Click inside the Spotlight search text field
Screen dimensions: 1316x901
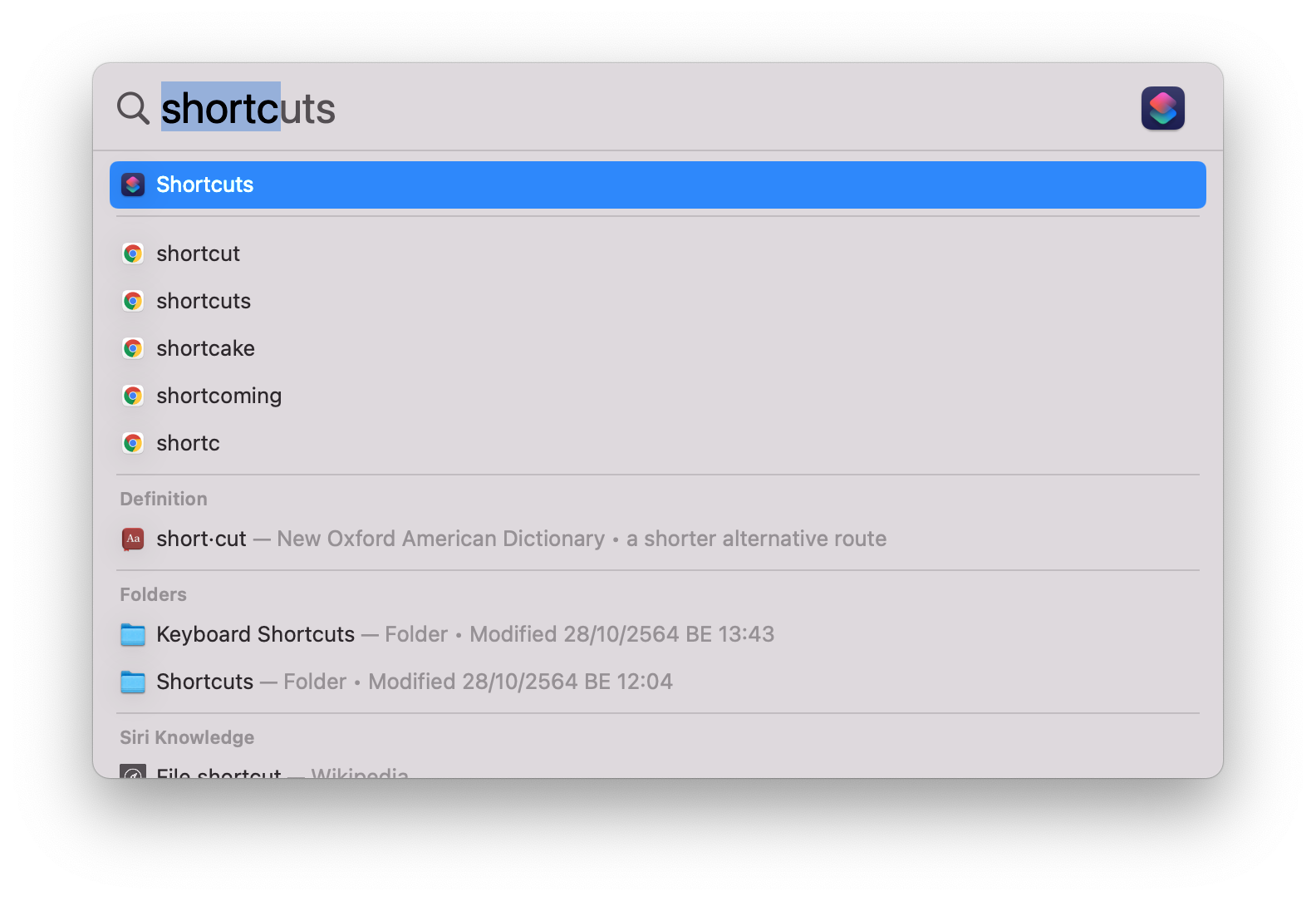582,108
